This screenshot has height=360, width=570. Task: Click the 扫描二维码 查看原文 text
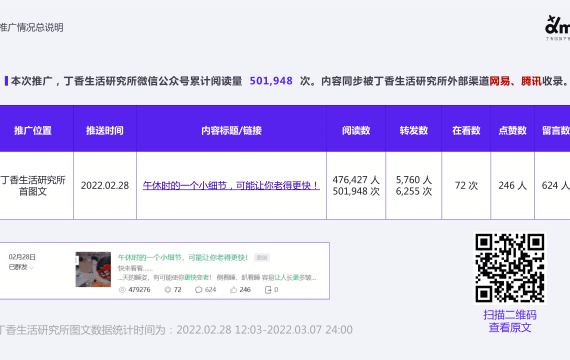coord(510,321)
